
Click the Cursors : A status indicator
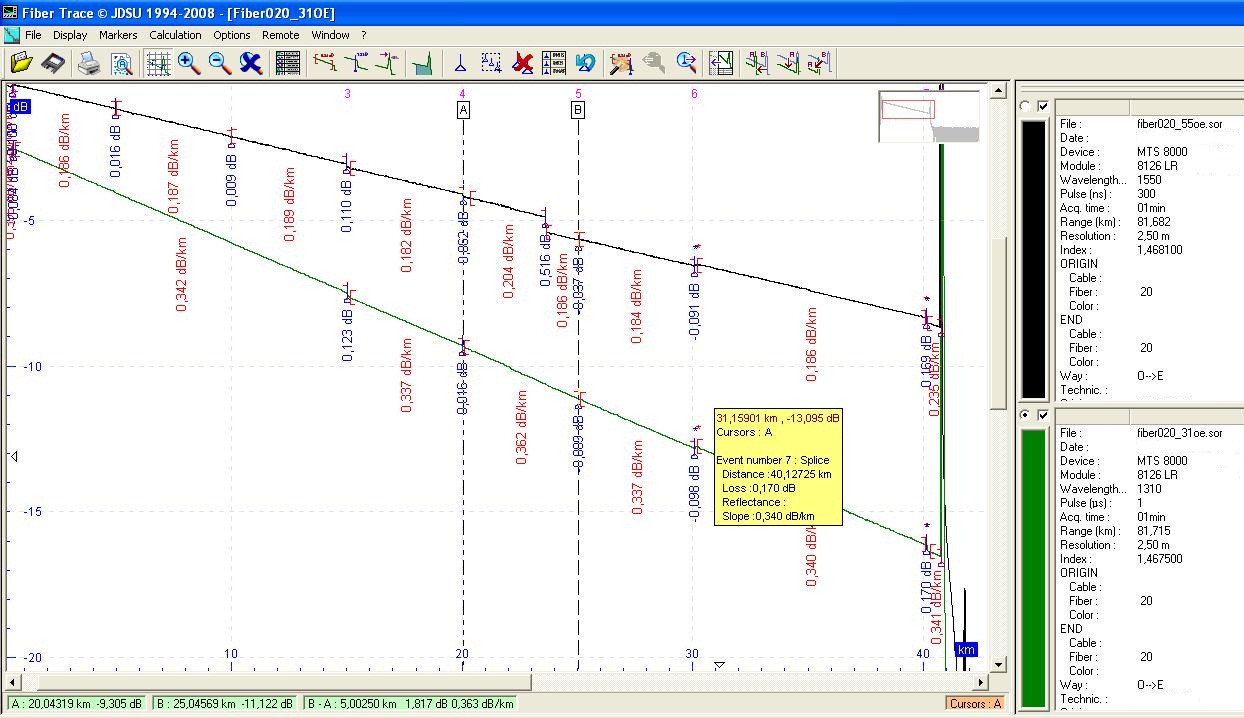(975, 703)
